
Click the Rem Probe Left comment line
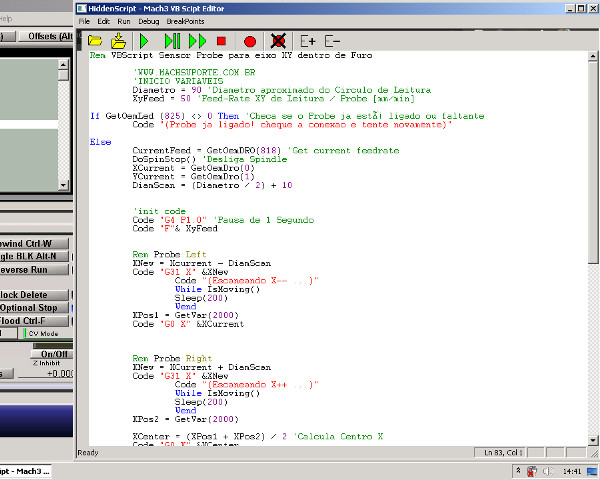pos(170,255)
